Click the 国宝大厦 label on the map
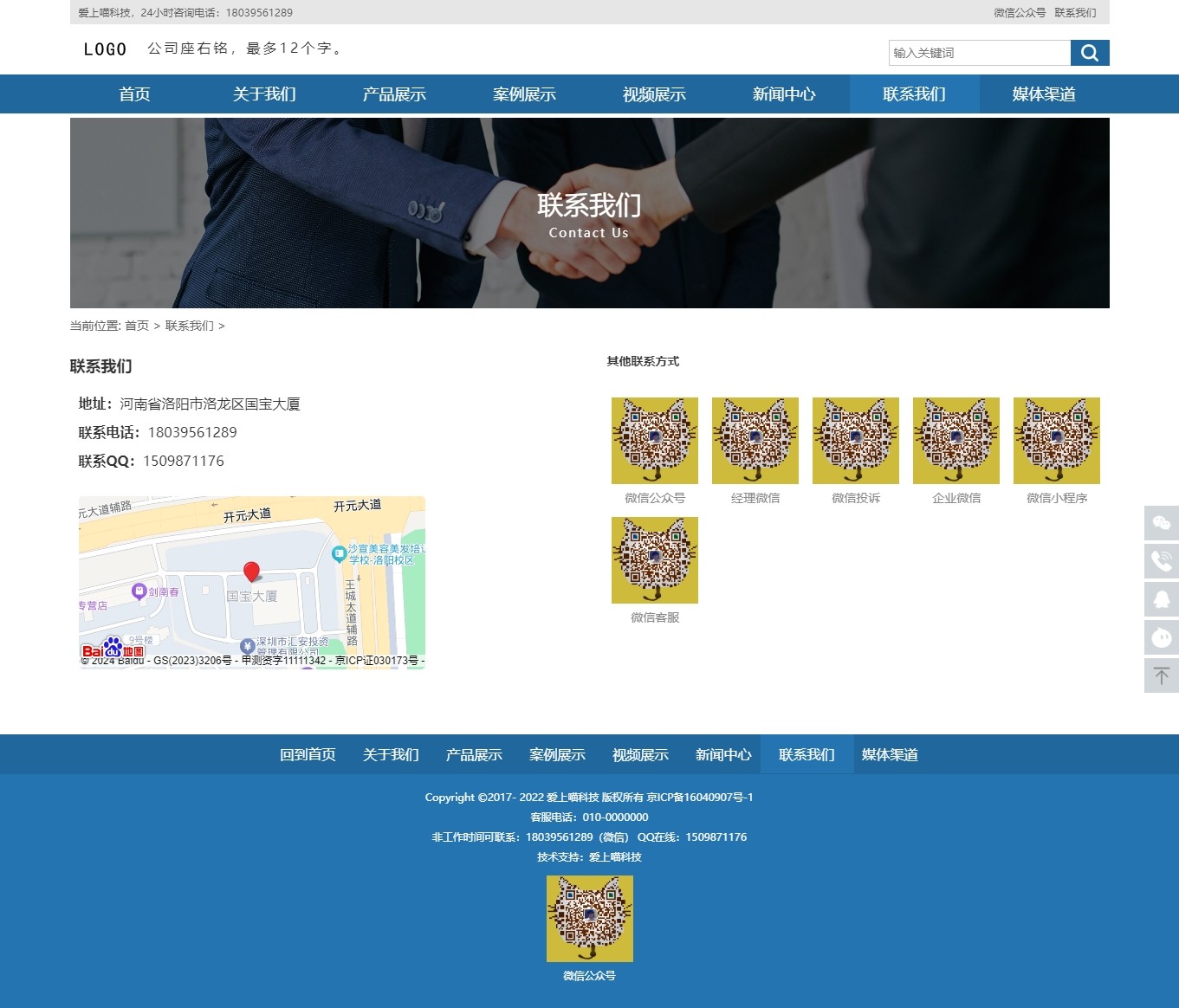Viewport: 1179px width, 1008px height. point(252,596)
